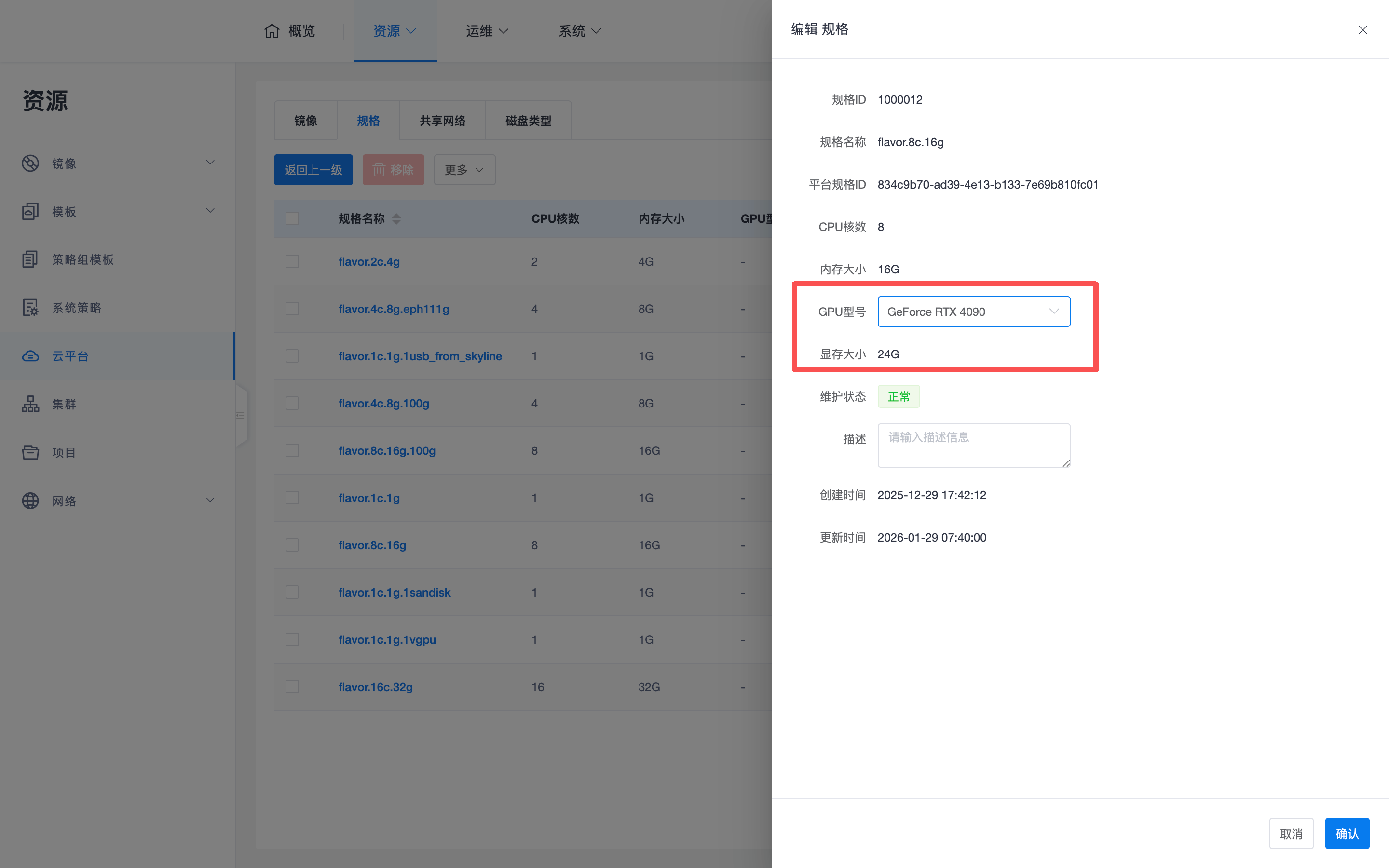Sort by 规格名称 using sort arrows
The width and height of the screenshot is (1389, 868).
tap(396, 219)
